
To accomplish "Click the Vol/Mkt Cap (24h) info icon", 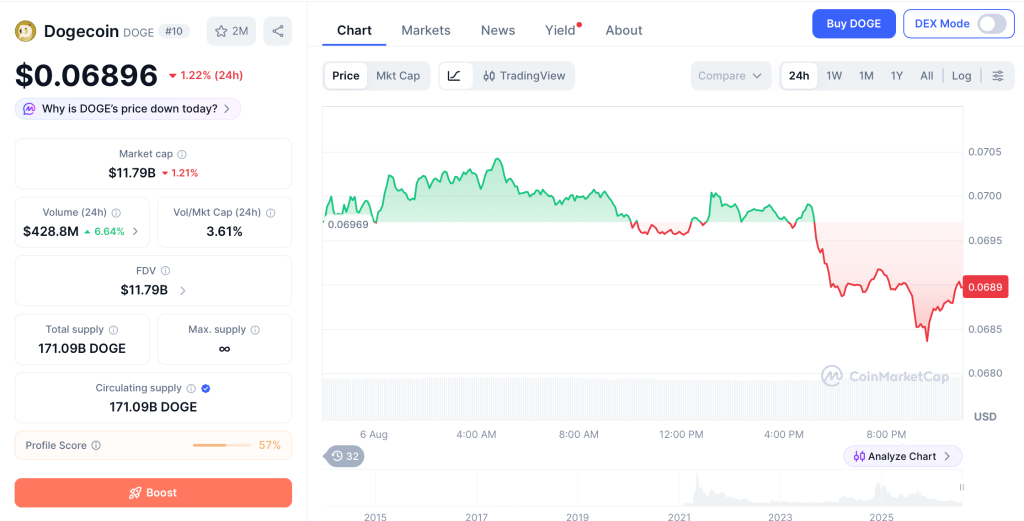I will click(270, 213).
